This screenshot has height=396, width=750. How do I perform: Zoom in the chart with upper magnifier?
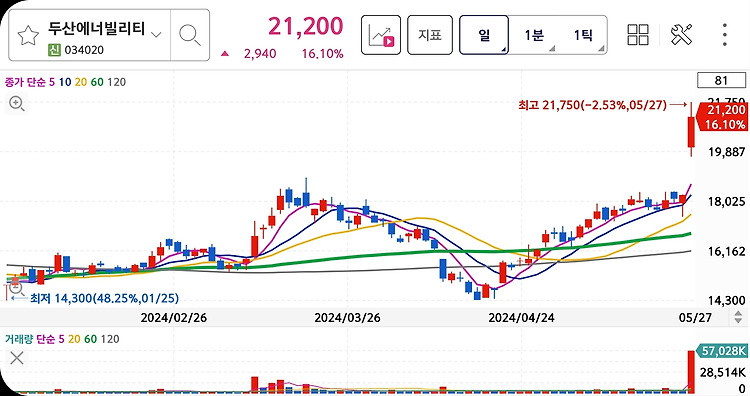(x=17, y=103)
